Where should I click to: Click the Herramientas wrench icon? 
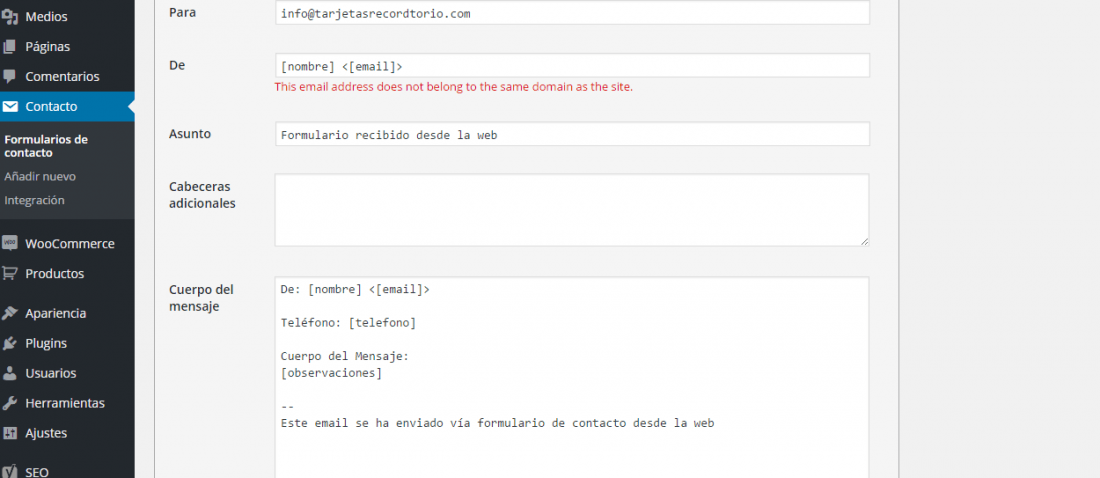[x=10, y=403]
